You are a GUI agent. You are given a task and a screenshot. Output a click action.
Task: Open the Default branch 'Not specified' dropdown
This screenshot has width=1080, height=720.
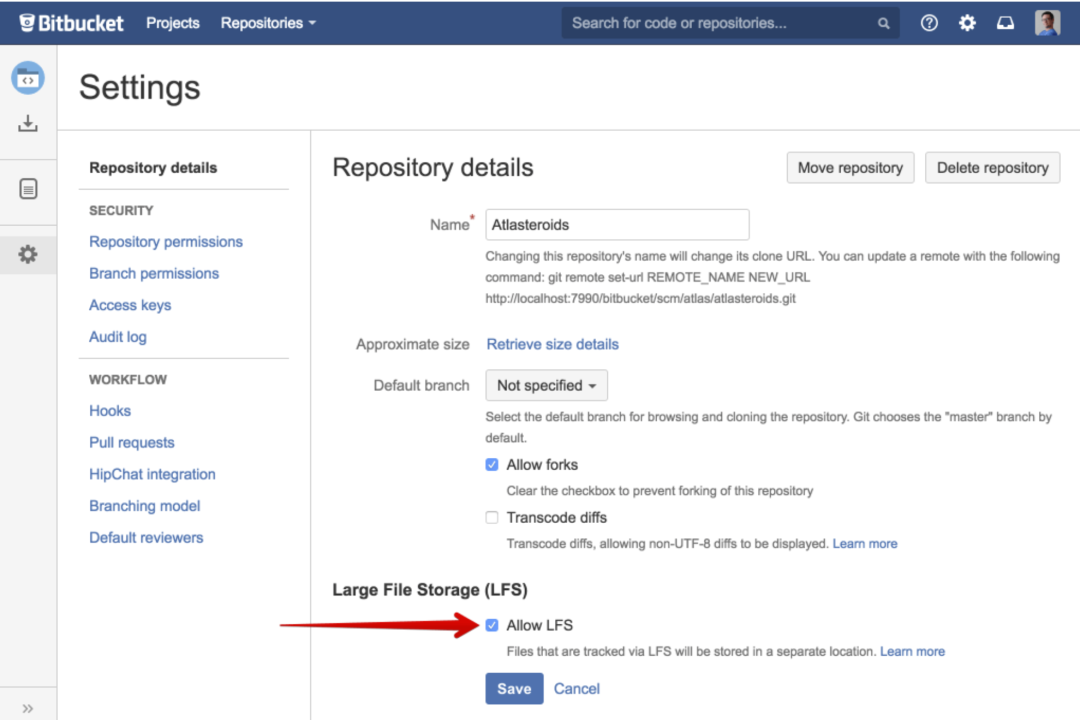(x=546, y=386)
